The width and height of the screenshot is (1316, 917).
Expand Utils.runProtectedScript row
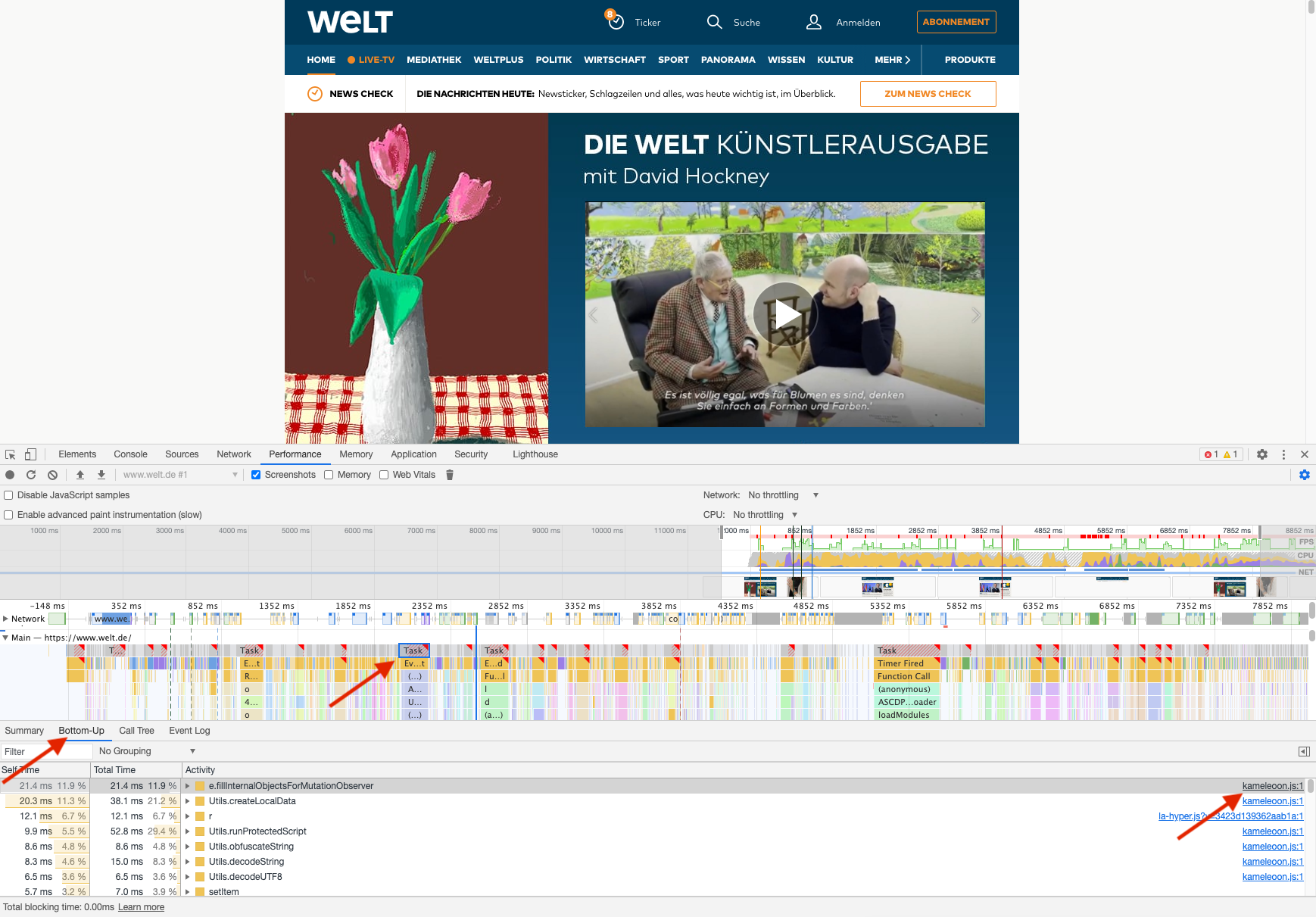pyautogui.click(x=188, y=831)
